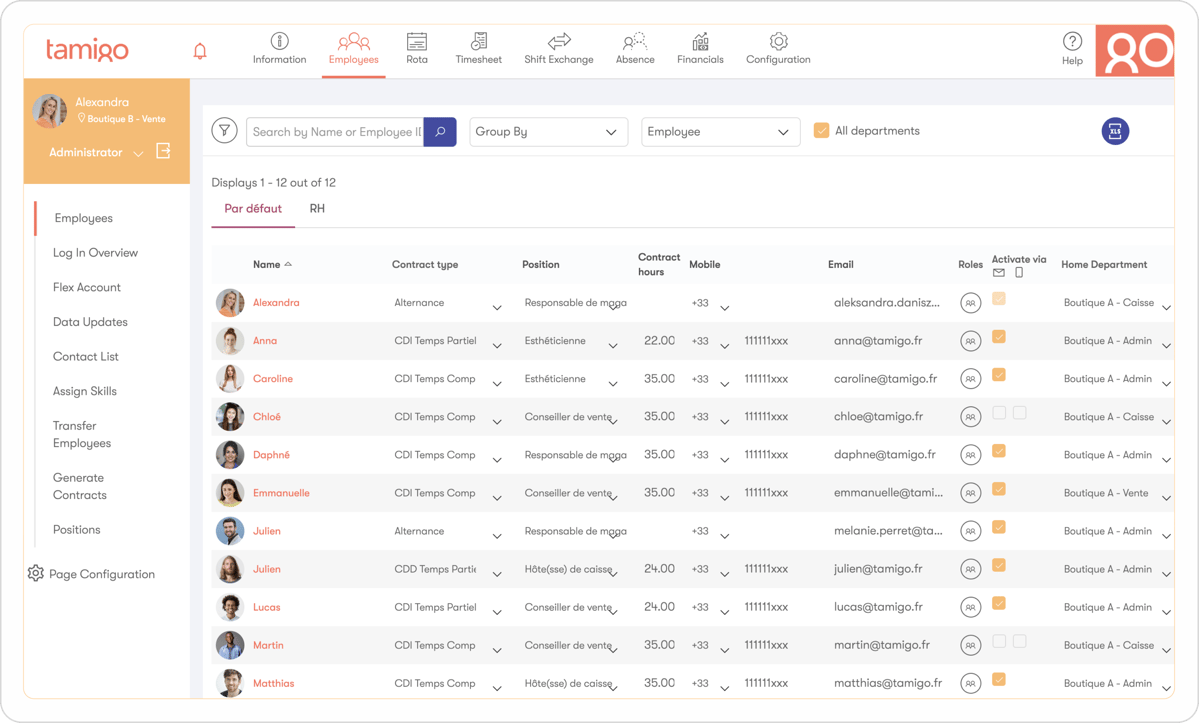This screenshot has width=1199, height=723.
Task: Open Assign Skills in sidebar
Action: 85,391
